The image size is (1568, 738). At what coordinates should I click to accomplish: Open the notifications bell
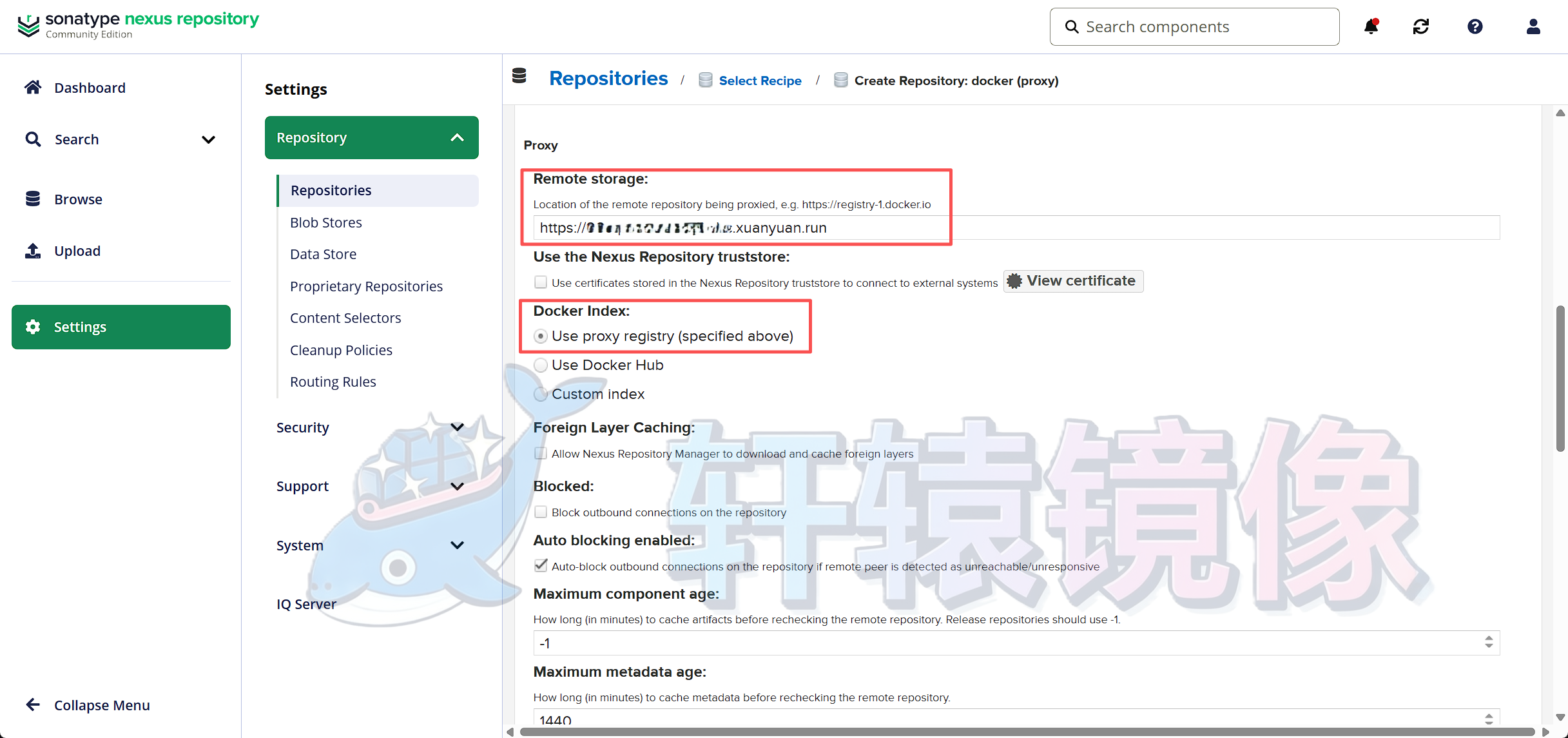click(x=1371, y=26)
